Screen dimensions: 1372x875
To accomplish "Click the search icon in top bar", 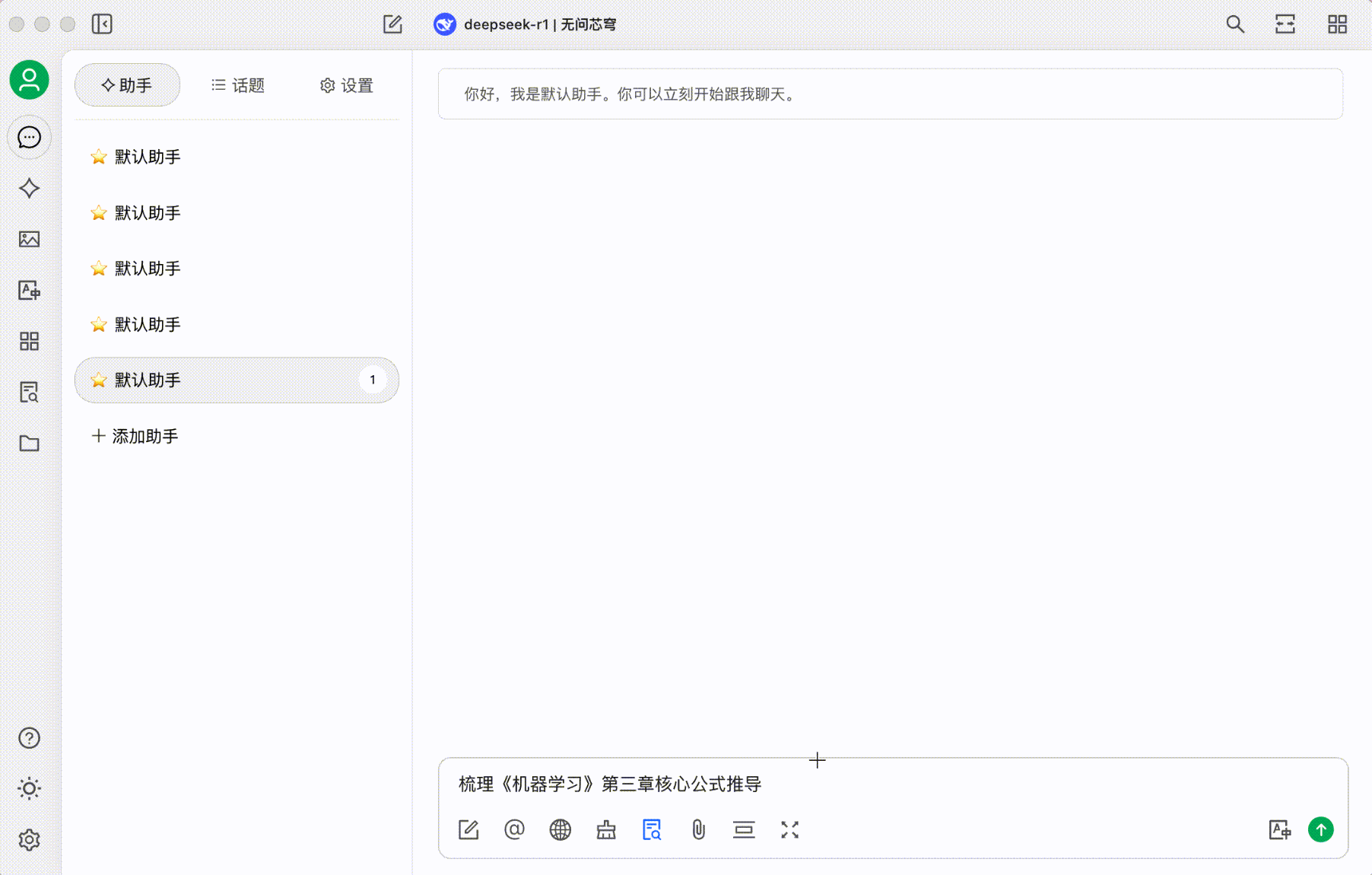I will coord(1235,24).
